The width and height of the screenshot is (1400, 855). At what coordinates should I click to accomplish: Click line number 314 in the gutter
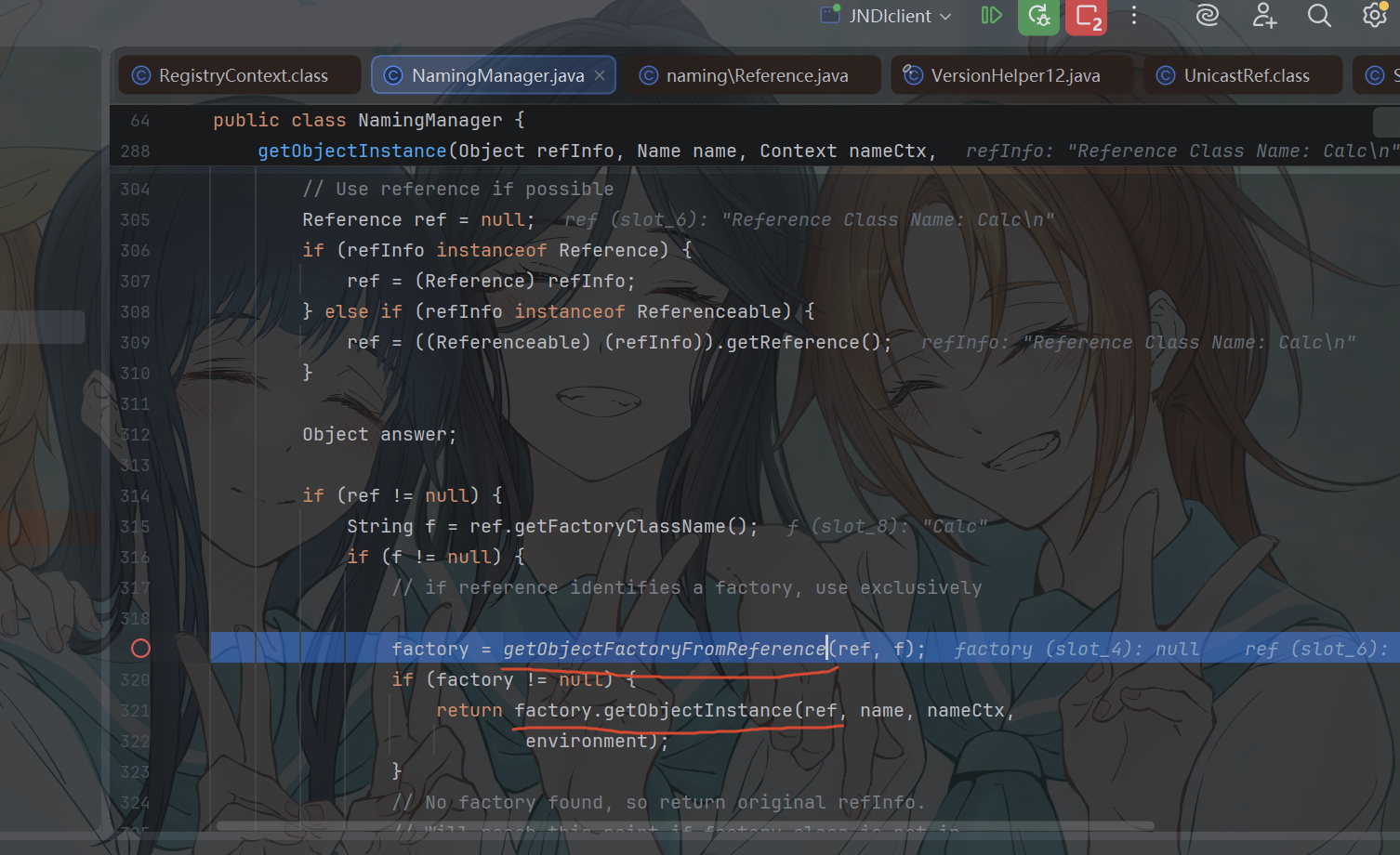click(x=135, y=496)
